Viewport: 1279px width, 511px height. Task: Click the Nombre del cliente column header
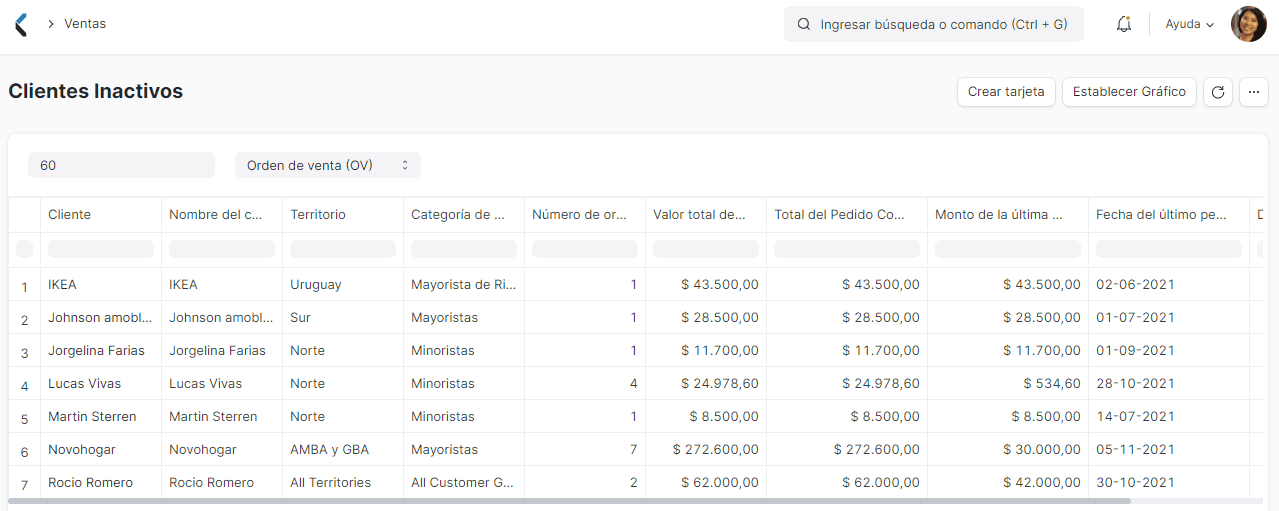coord(221,214)
